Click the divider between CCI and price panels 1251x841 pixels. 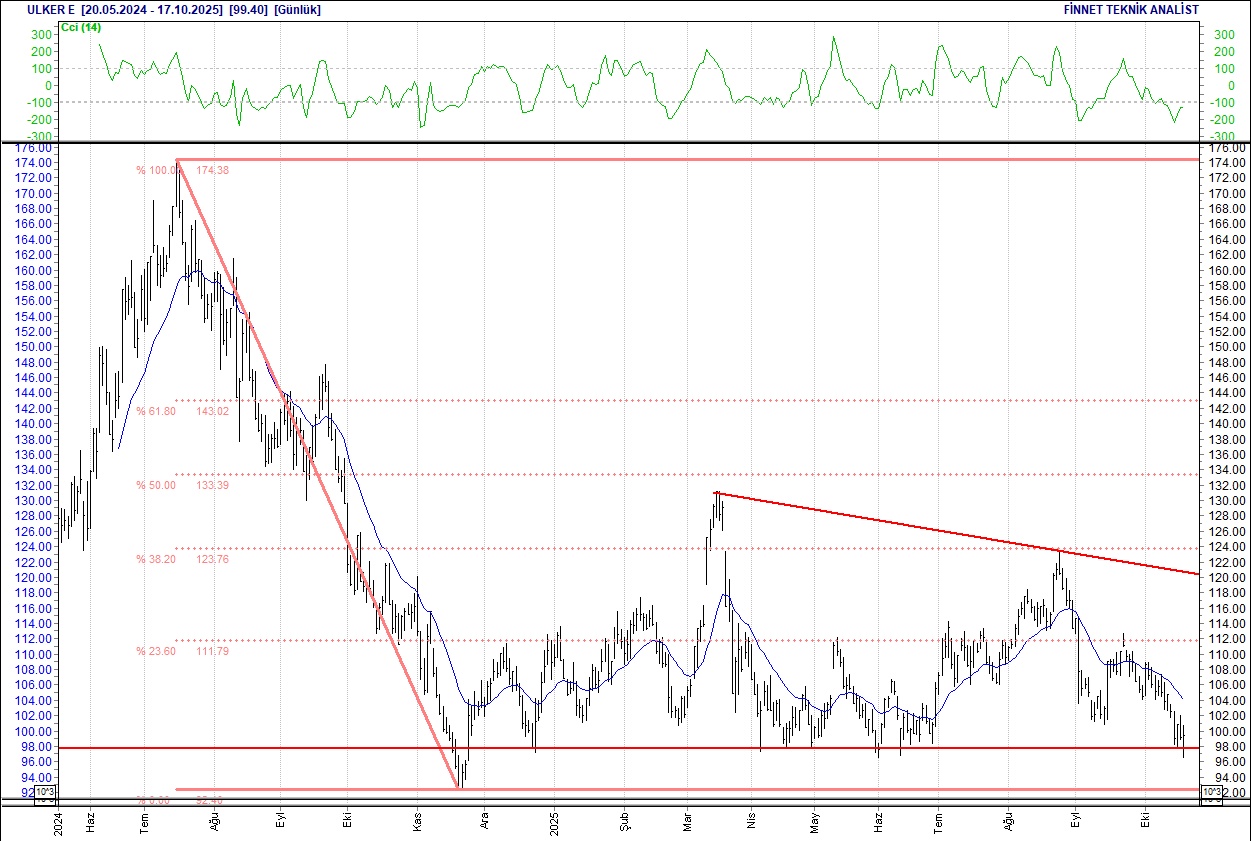pos(625,142)
